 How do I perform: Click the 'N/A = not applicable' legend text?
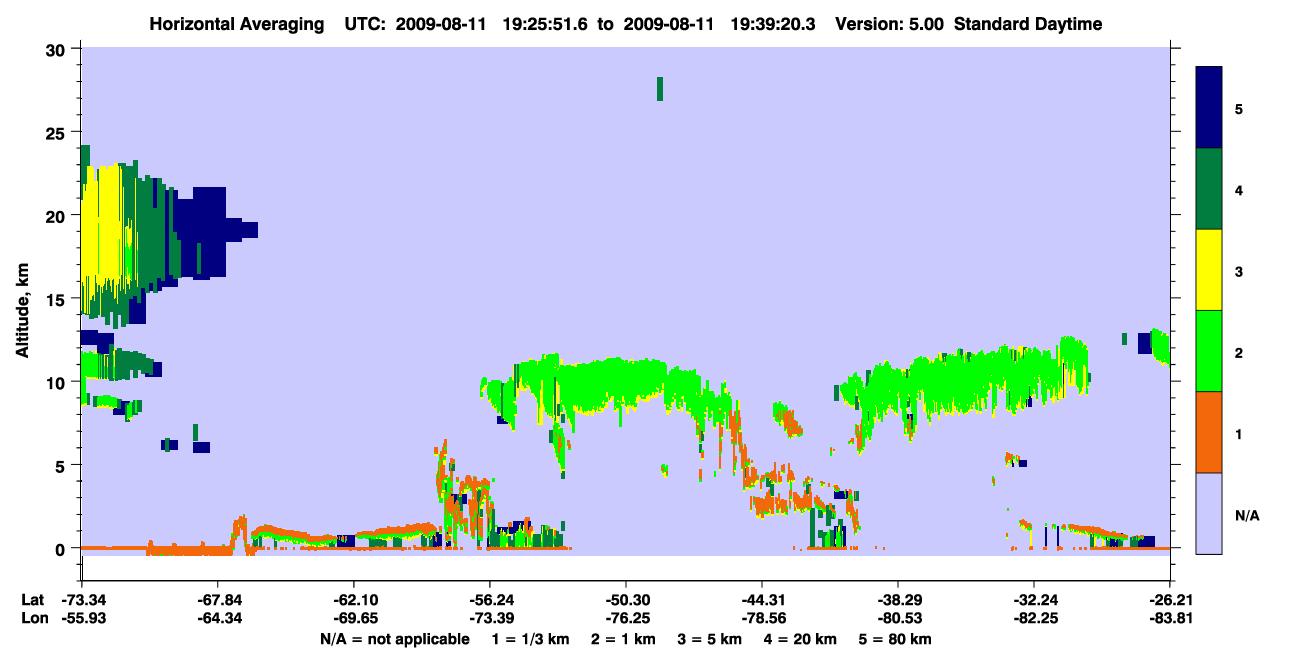(394, 639)
